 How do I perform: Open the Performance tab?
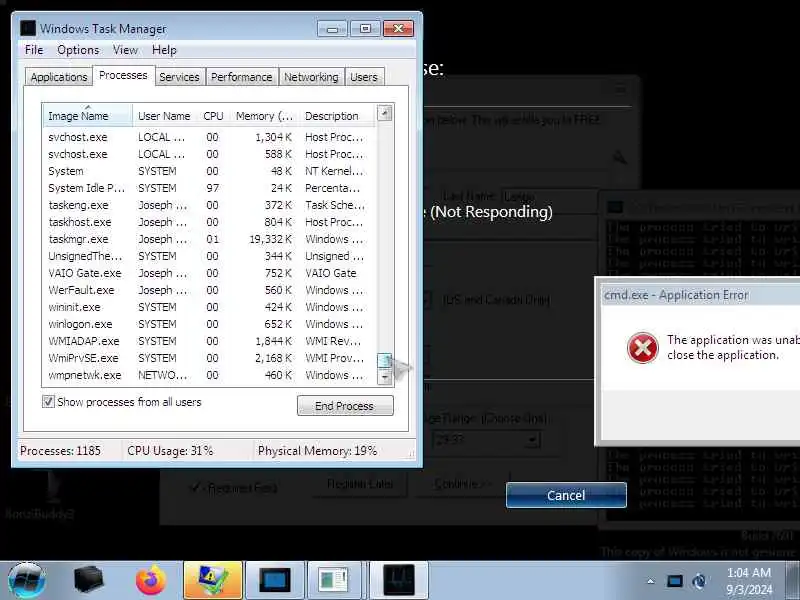tap(241, 77)
